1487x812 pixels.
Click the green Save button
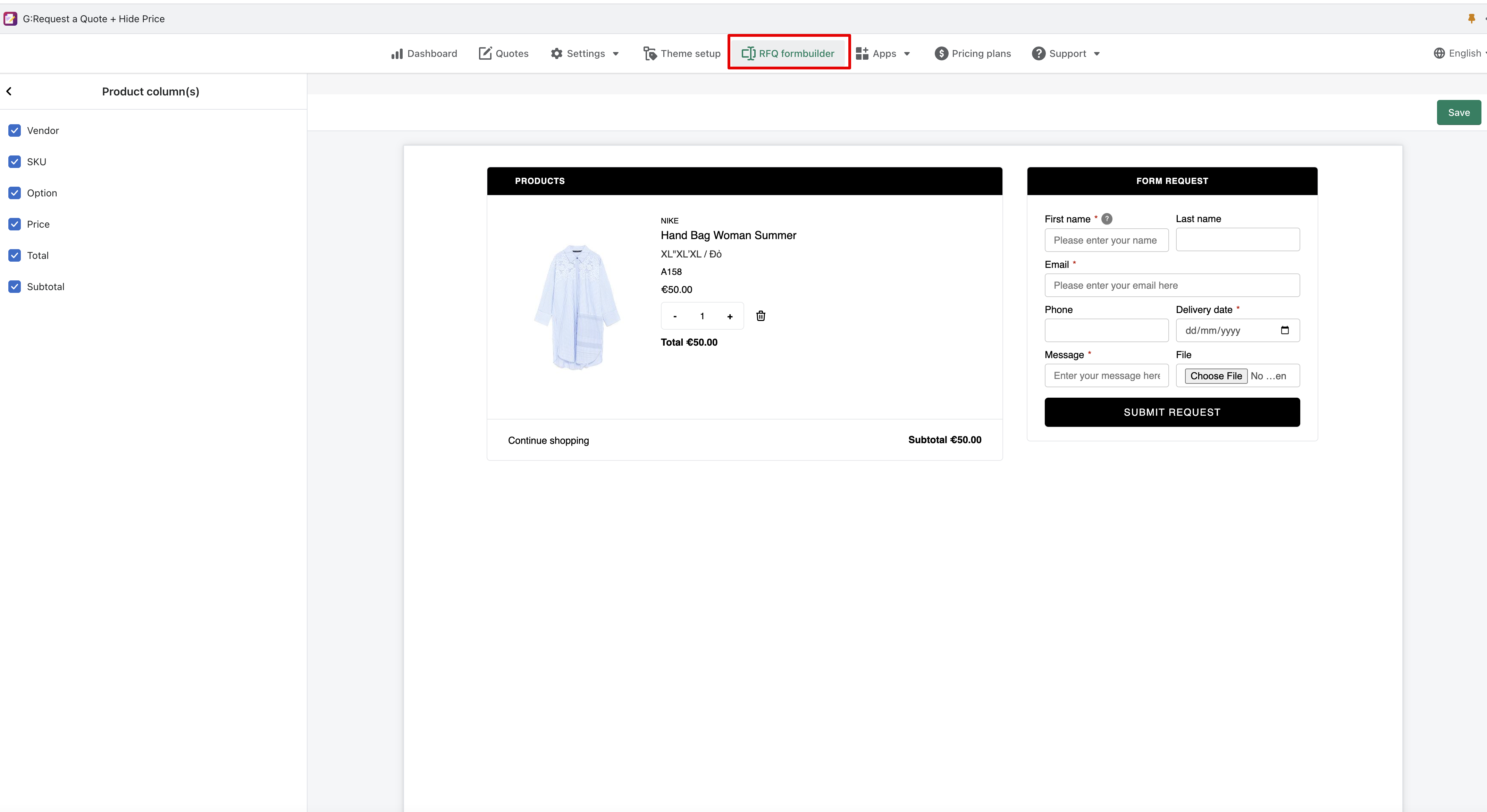pyautogui.click(x=1458, y=112)
